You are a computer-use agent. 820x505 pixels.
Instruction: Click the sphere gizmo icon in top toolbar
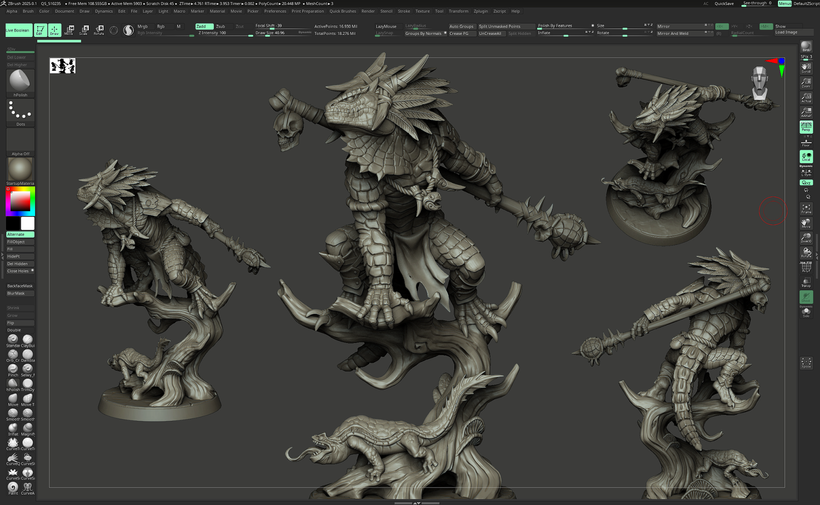pyautogui.click(x=113, y=30)
